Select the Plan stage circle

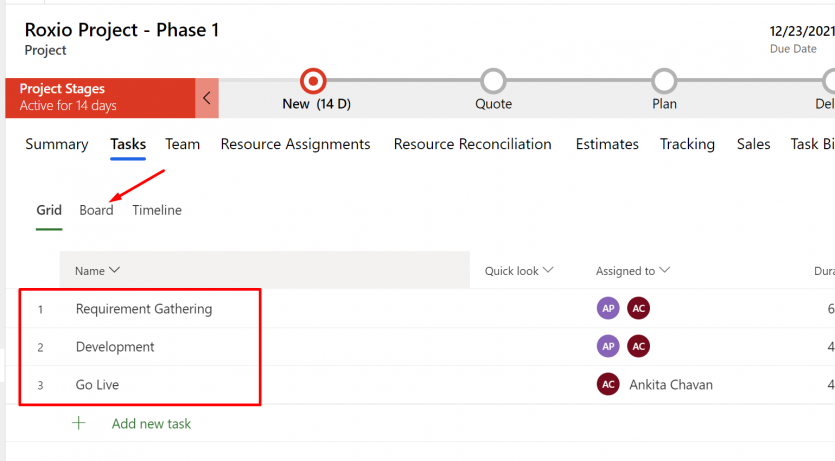coord(664,81)
